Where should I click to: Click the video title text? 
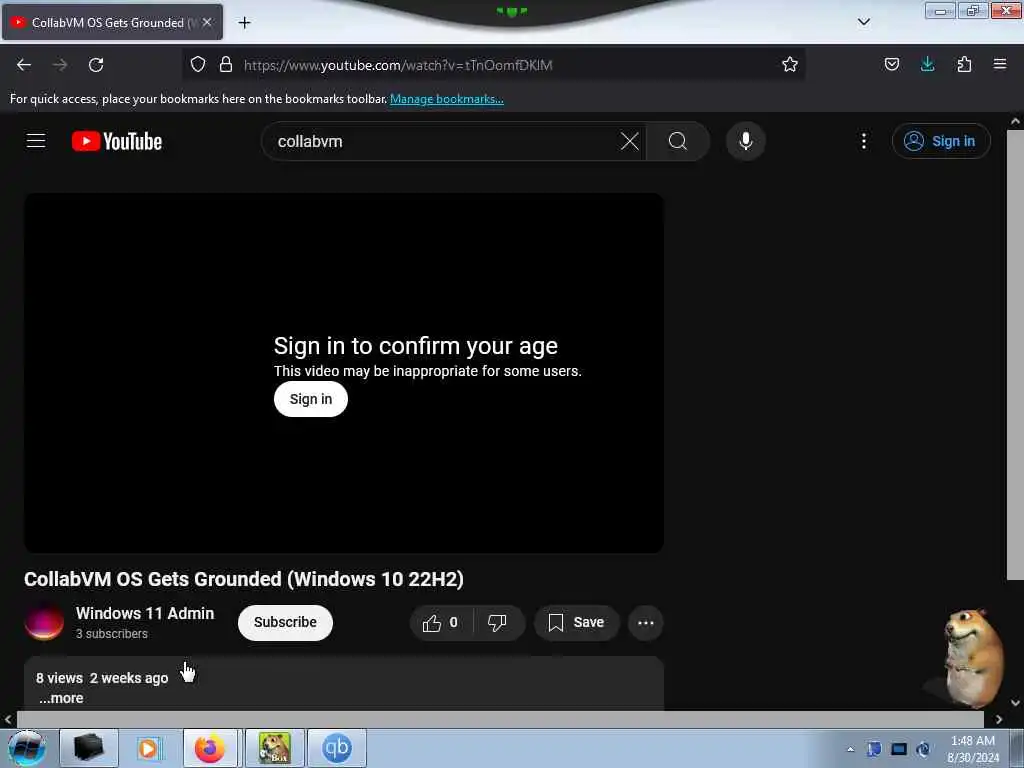click(244, 579)
